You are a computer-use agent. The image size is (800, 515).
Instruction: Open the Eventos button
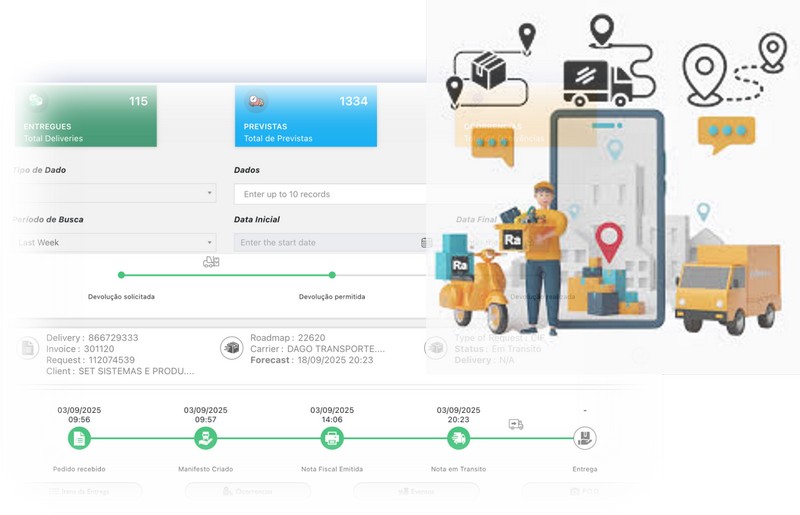(x=416, y=492)
